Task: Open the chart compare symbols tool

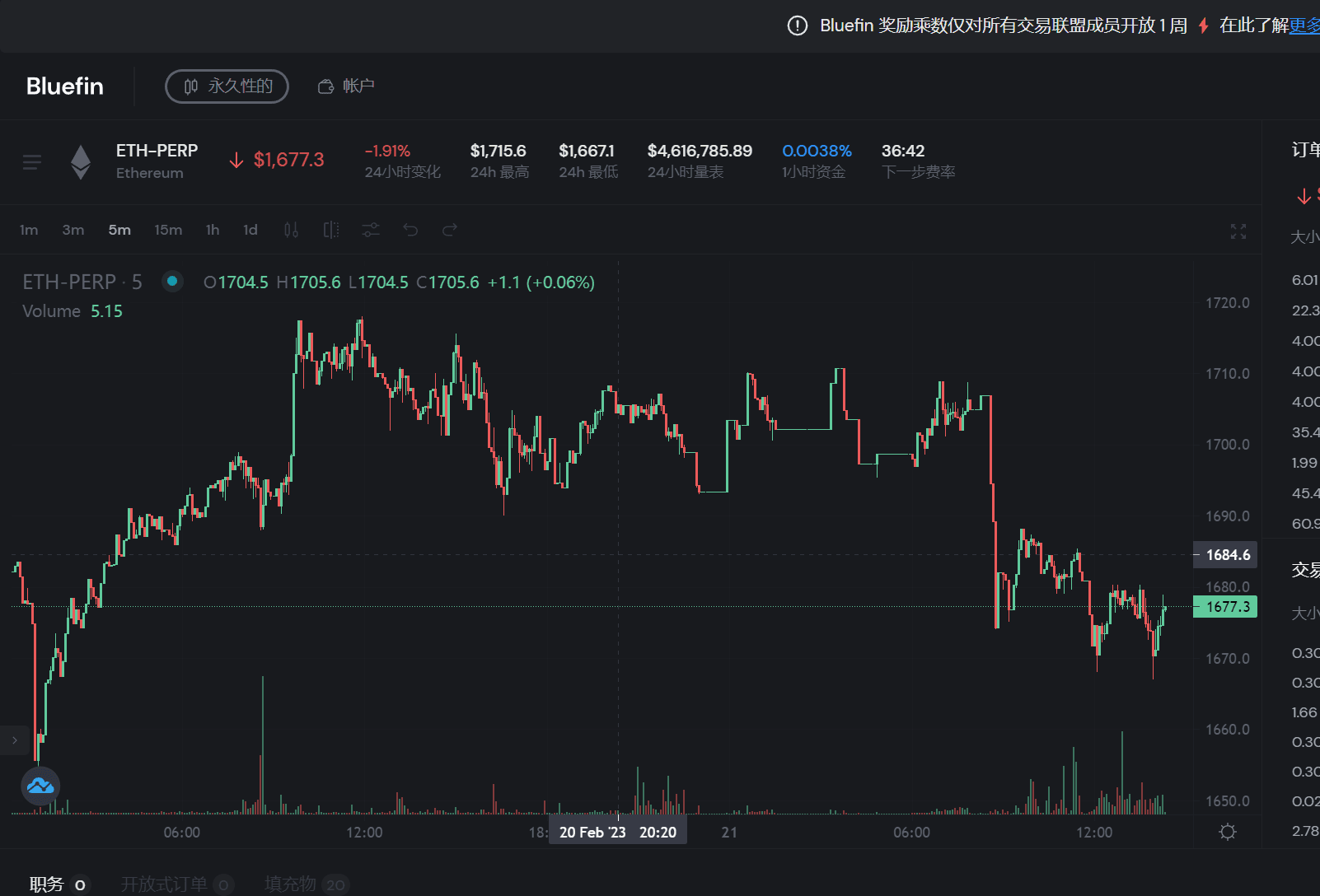Action: point(331,230)
